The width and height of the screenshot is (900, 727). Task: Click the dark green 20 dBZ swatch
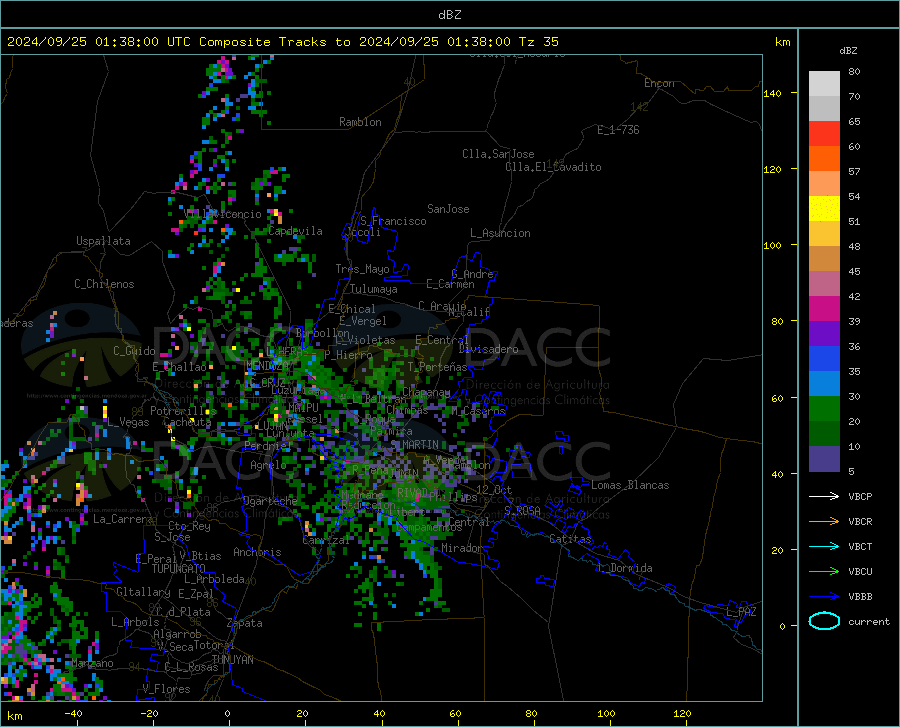click(x=824, y=433)
